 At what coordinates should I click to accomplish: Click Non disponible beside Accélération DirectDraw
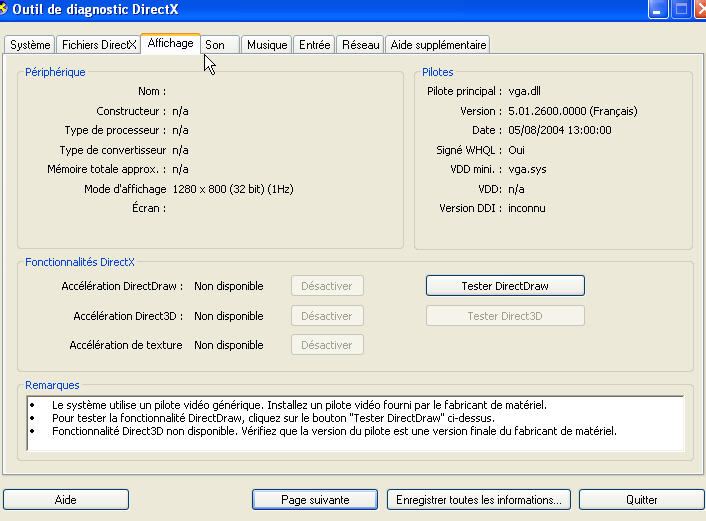pos(229,286)
